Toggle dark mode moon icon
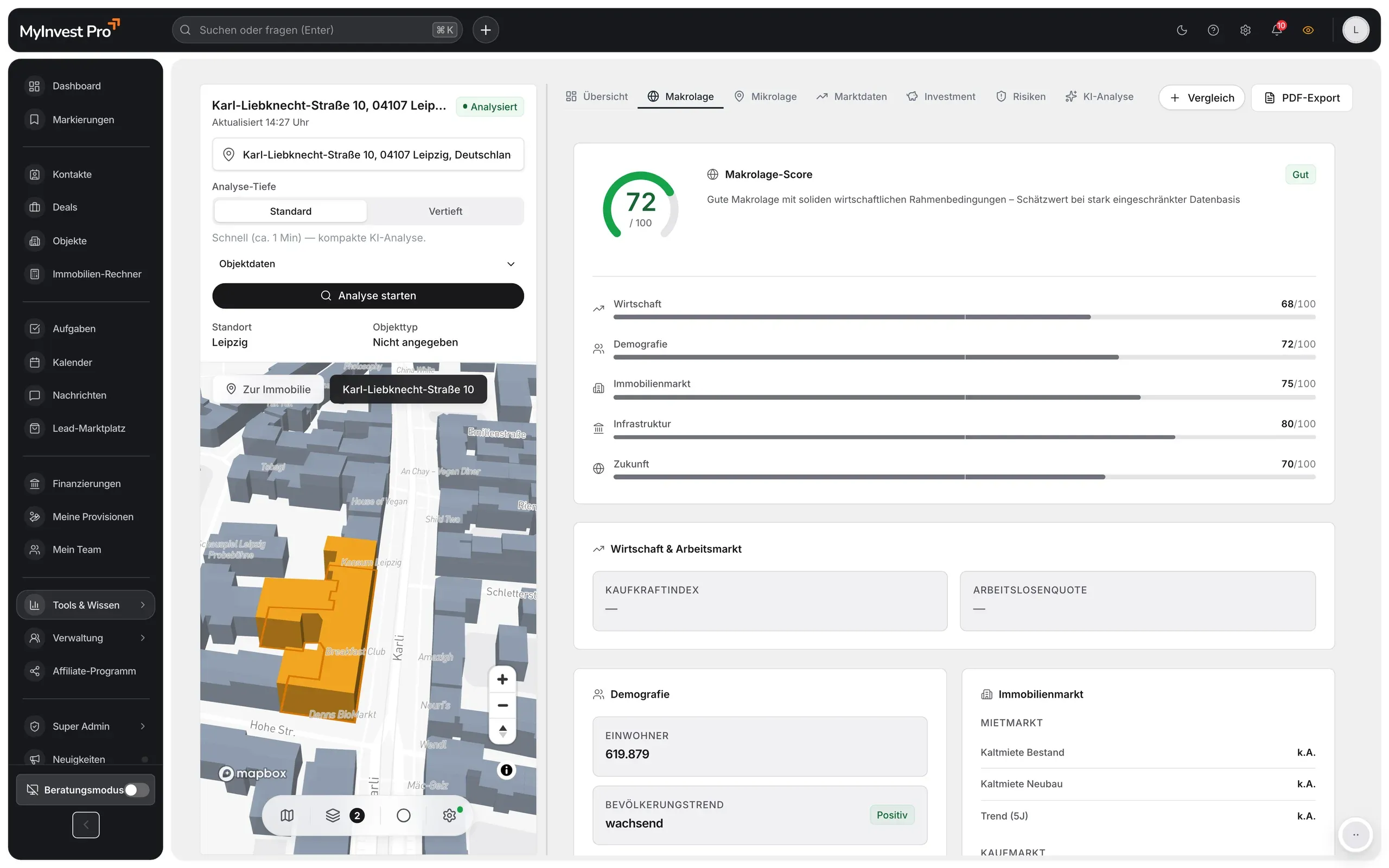This screenshot has width=1389, height=868. pos(1182,30)
